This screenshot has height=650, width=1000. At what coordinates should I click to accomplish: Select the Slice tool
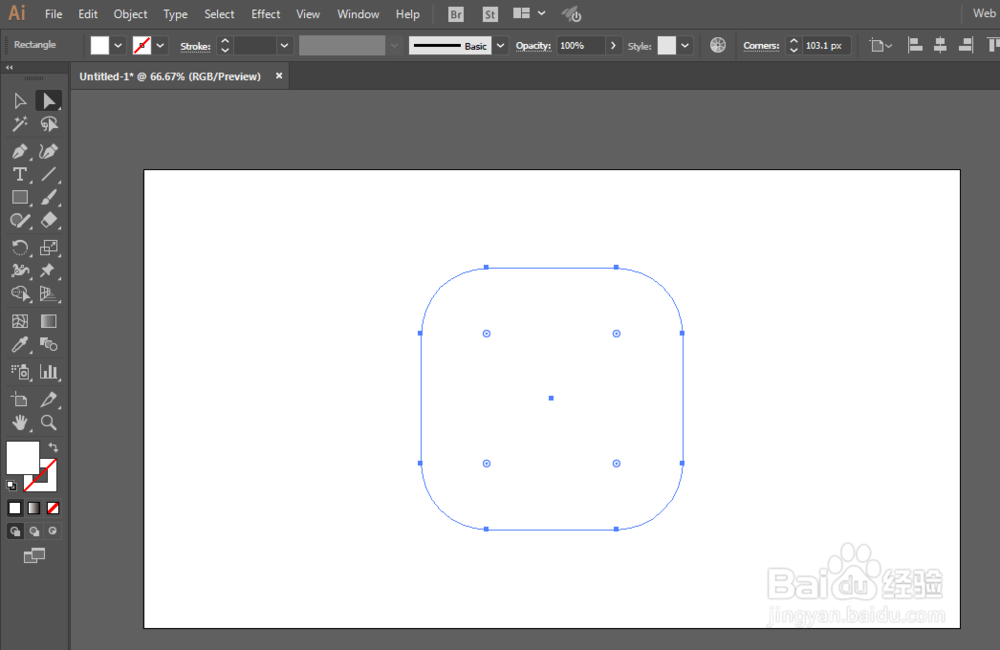click(48, 399)
